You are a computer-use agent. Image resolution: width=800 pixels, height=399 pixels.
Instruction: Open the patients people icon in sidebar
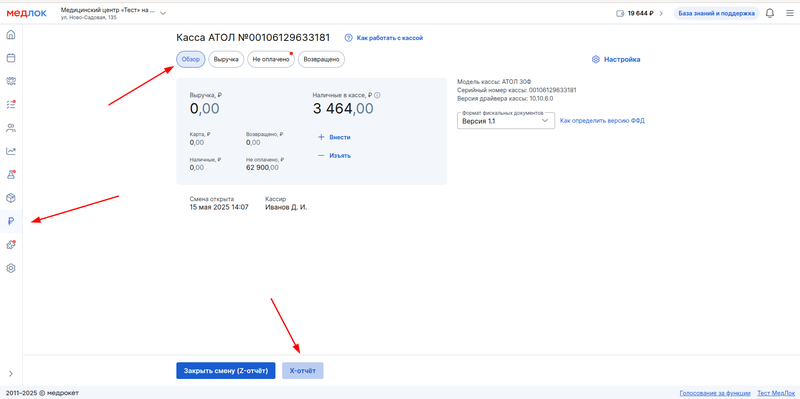[11, 128]
